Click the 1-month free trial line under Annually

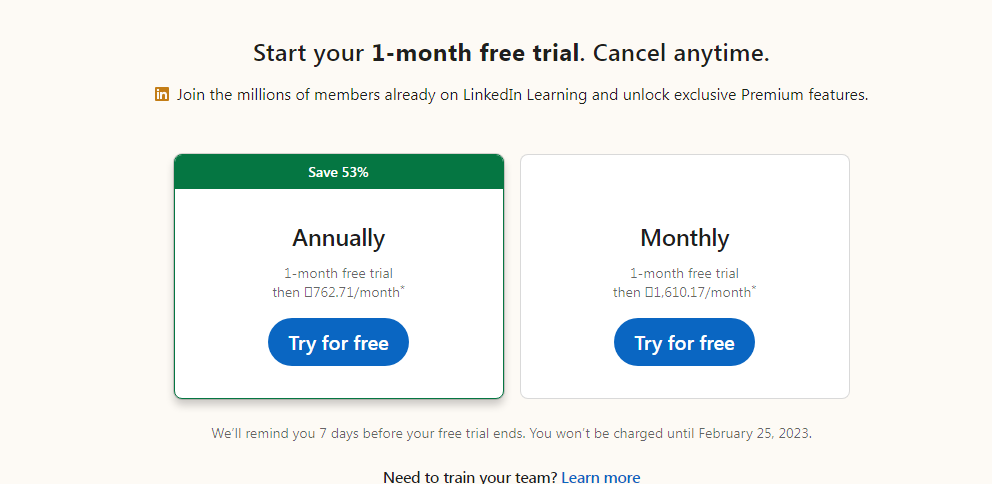338,274
